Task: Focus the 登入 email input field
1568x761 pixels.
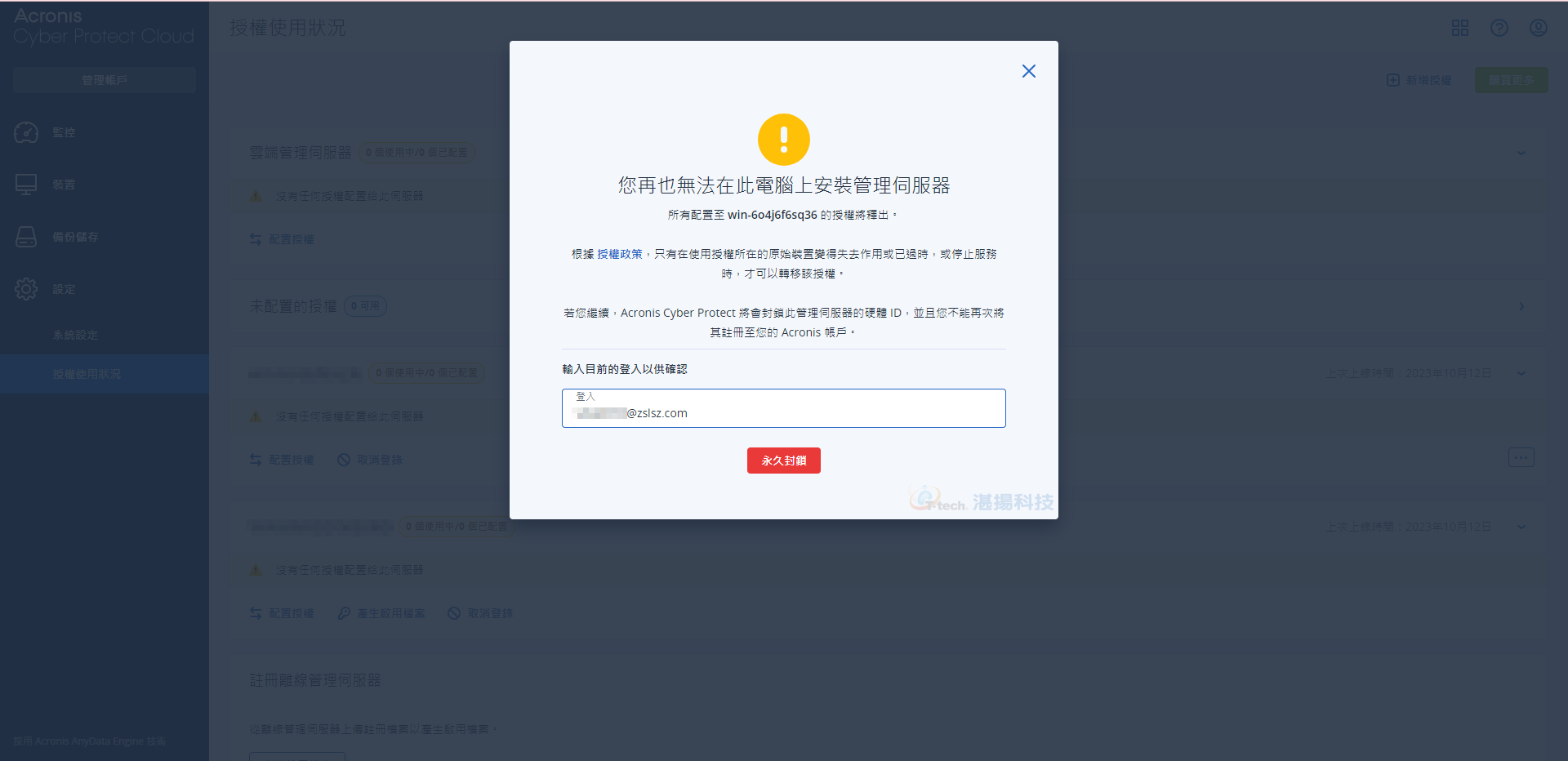Action: [784, 408]
